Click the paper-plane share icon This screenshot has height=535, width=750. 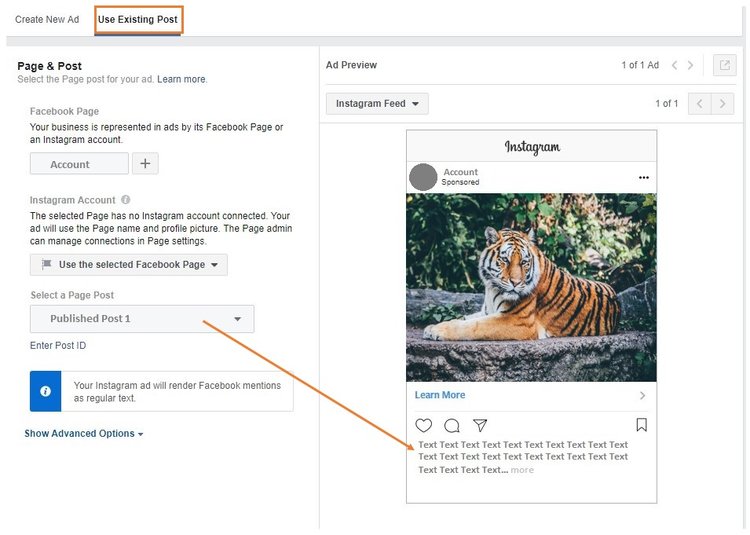tap(480, 425)
